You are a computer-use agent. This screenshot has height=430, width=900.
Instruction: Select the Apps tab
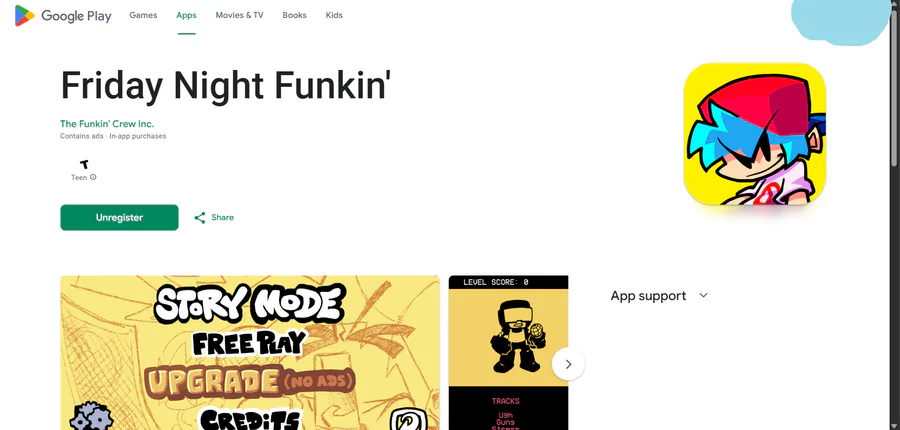[186, 16]
